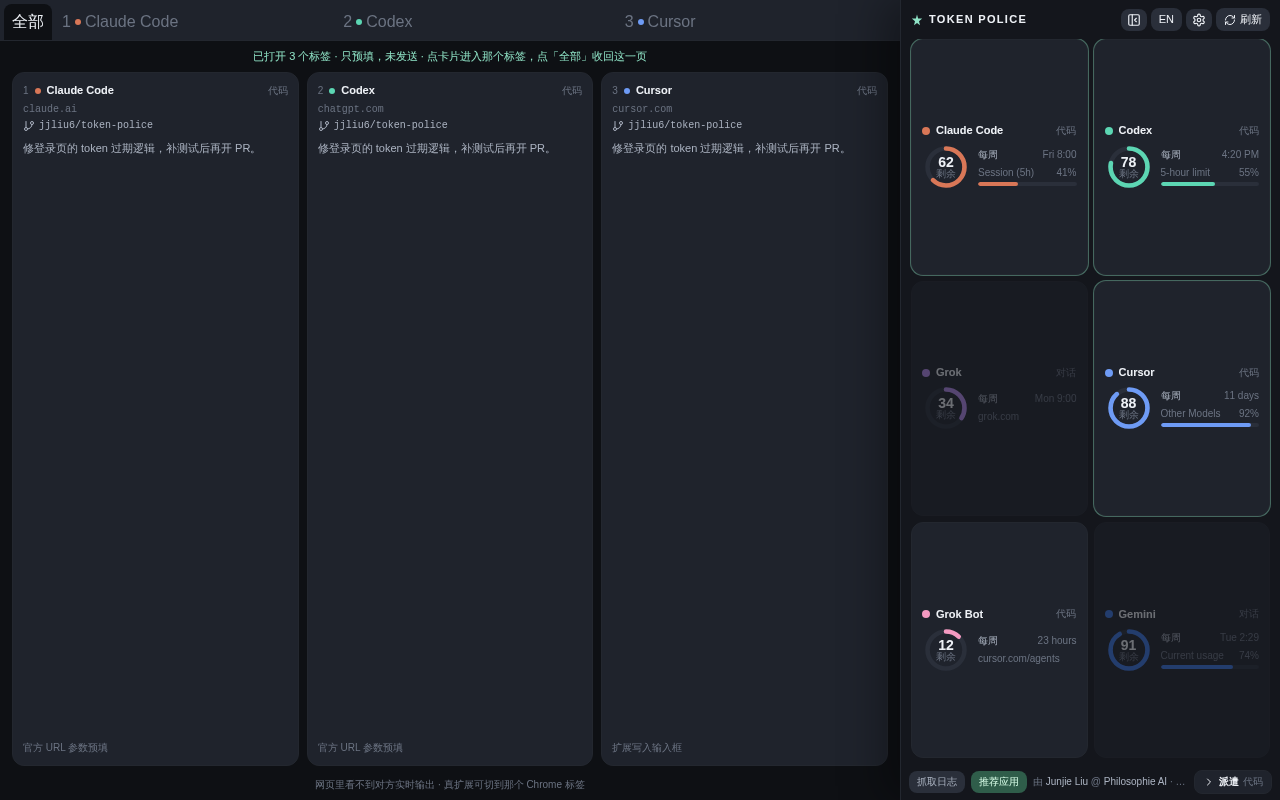The height and width of the screenshot is (800, 1280).
Task: Click the blue dot beside Cursor in side panel
Action: coord(1109,373)
